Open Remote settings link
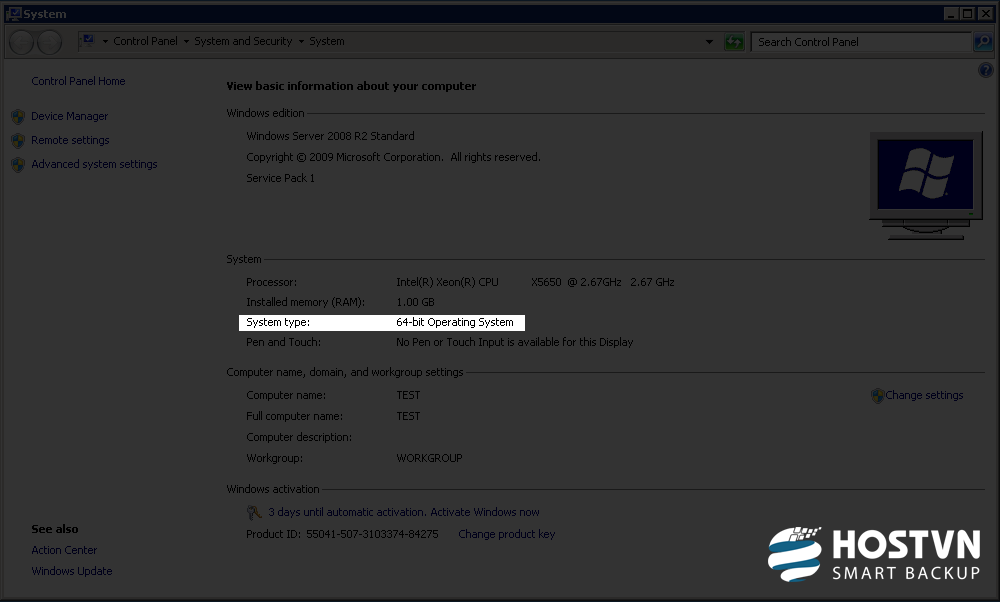Viewport: 1000px width, 602px height. (70, 140)
